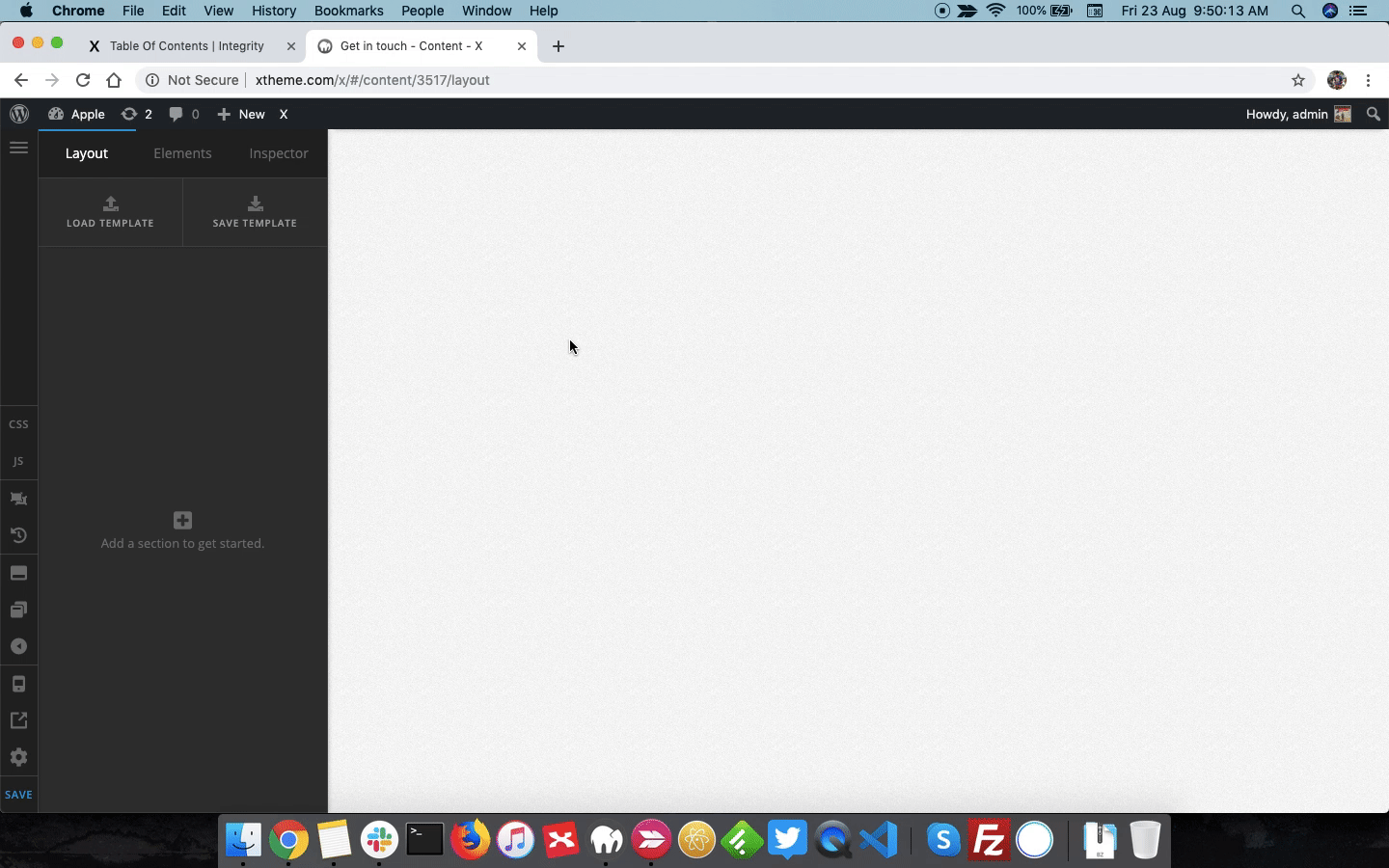Viewport: 1389px width, 868px height.
Task: Click Load Template
Action: tap(110, 212)
